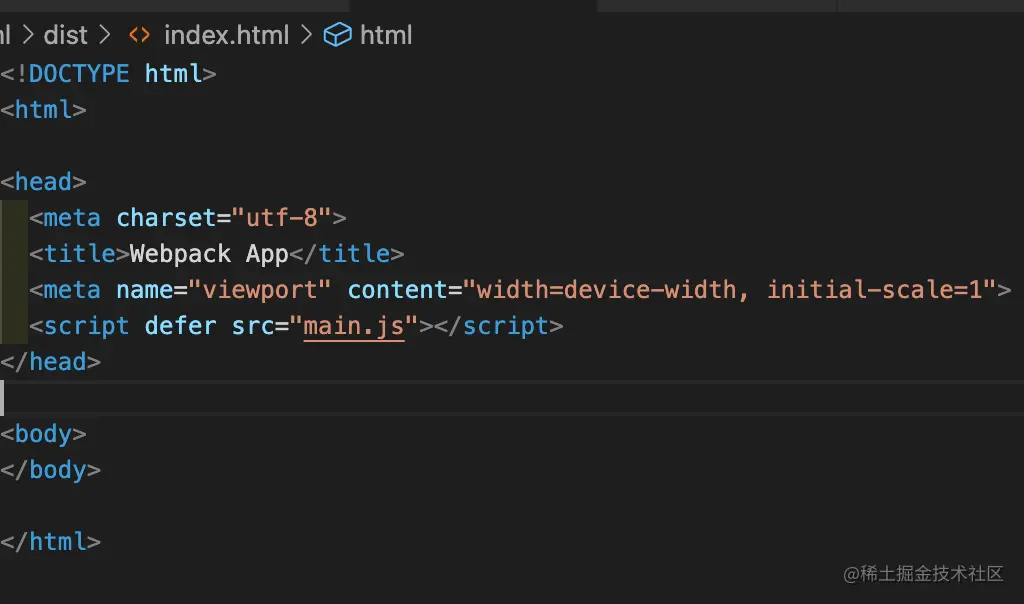Click the cube symbol icon in breadcrumb
Viewport: 1024px width, 604px height.
338,36
